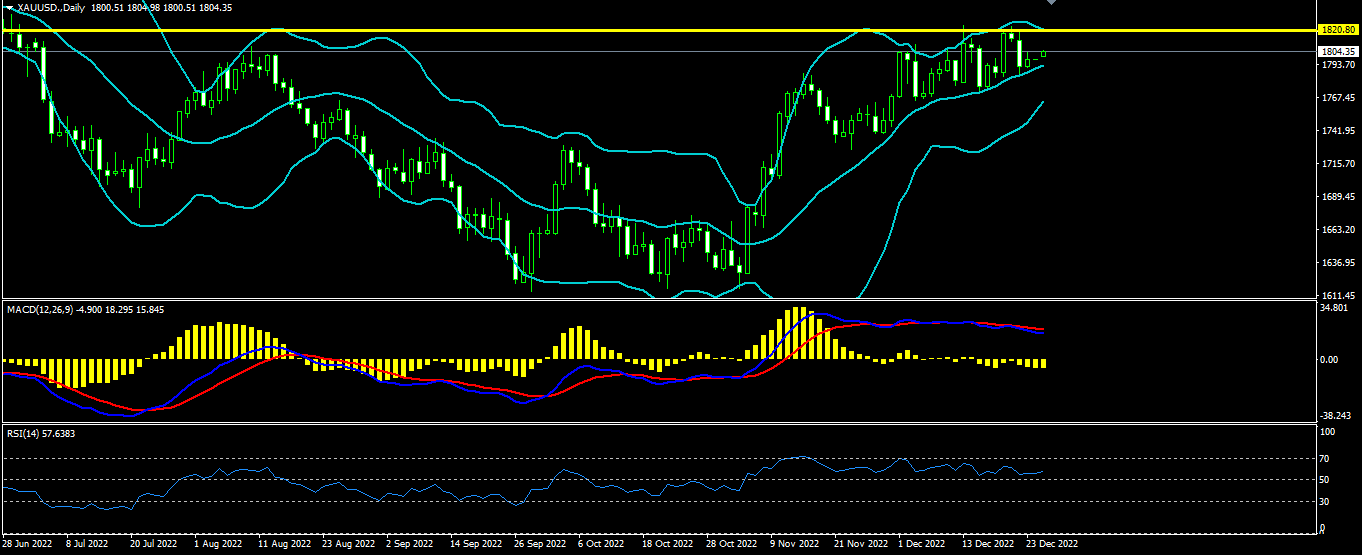The height and width of the screenshot is (555, 1362).
Task: Click the small triangle before XAUUSD title
Action: coord(9,7)
